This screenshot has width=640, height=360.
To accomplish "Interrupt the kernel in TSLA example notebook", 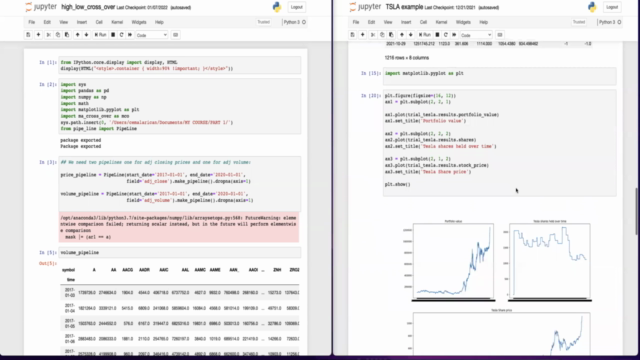I will pos(437,35).
